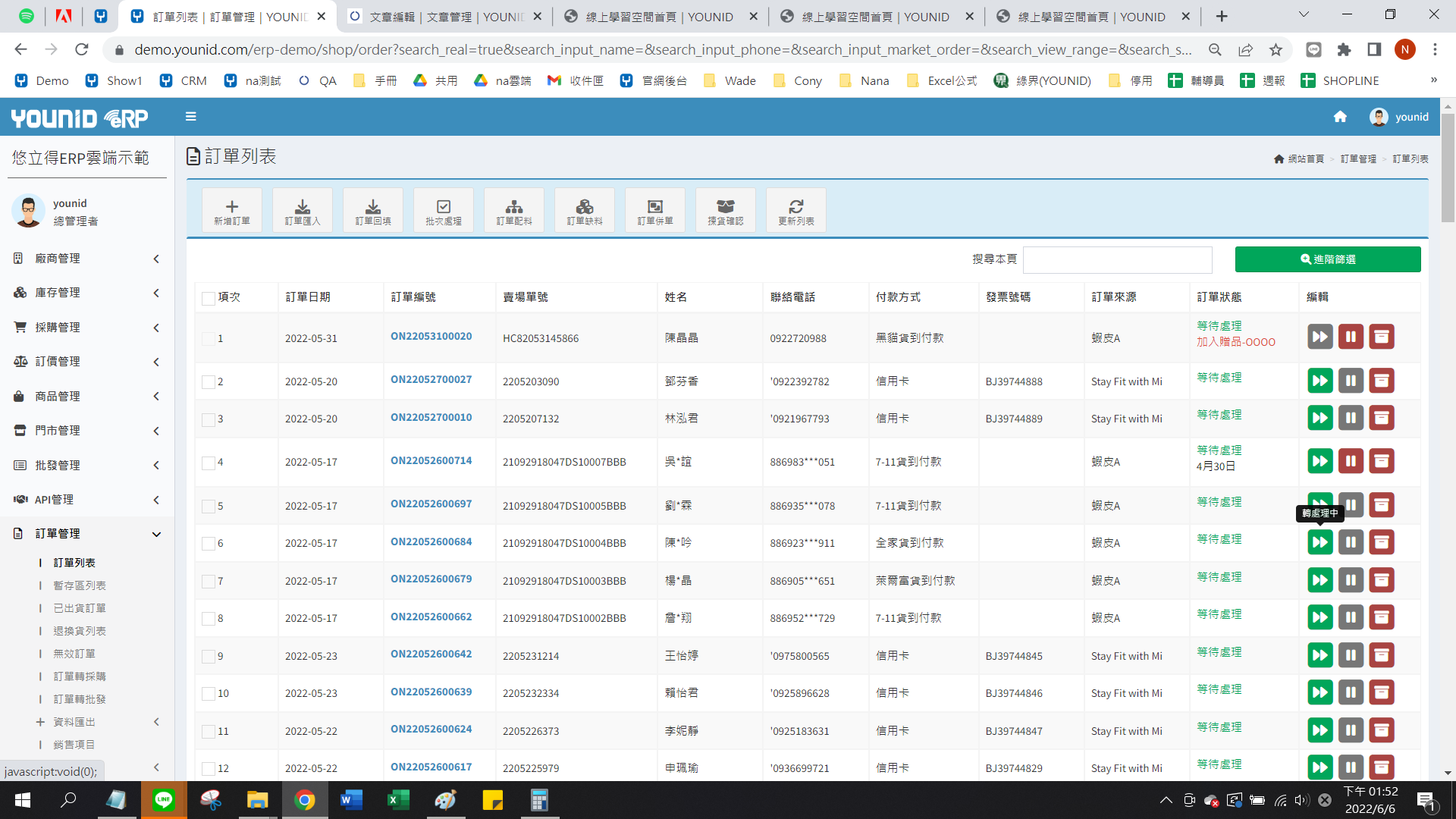Open 訂單匯入 import tool
Image resolution: width=1456 pixels, height=819 pixels.
[x=302, y=207]
